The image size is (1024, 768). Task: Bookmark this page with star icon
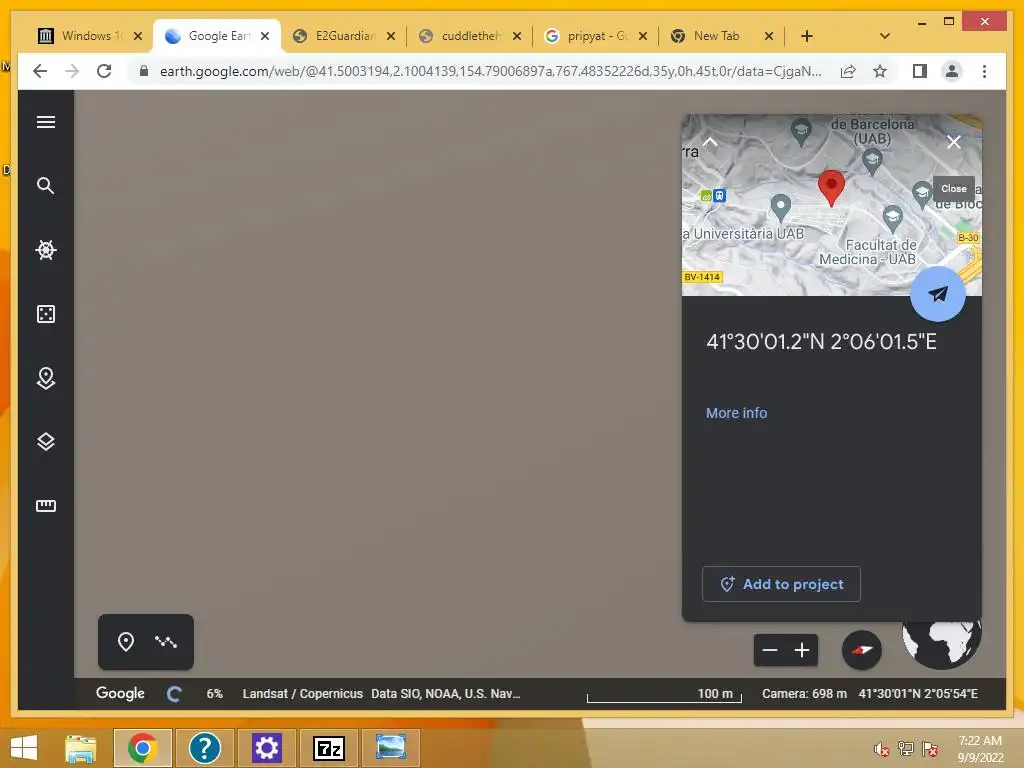[880, 71]
